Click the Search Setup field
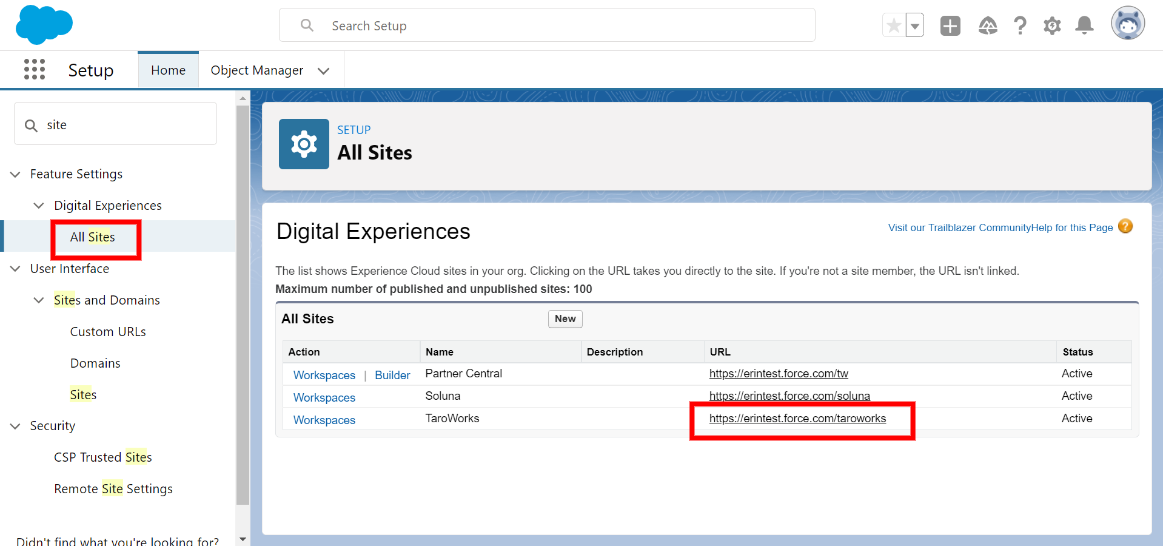The height and width of the screenshot is (546, 1163). pyautogui.click(x=547, y=25)
